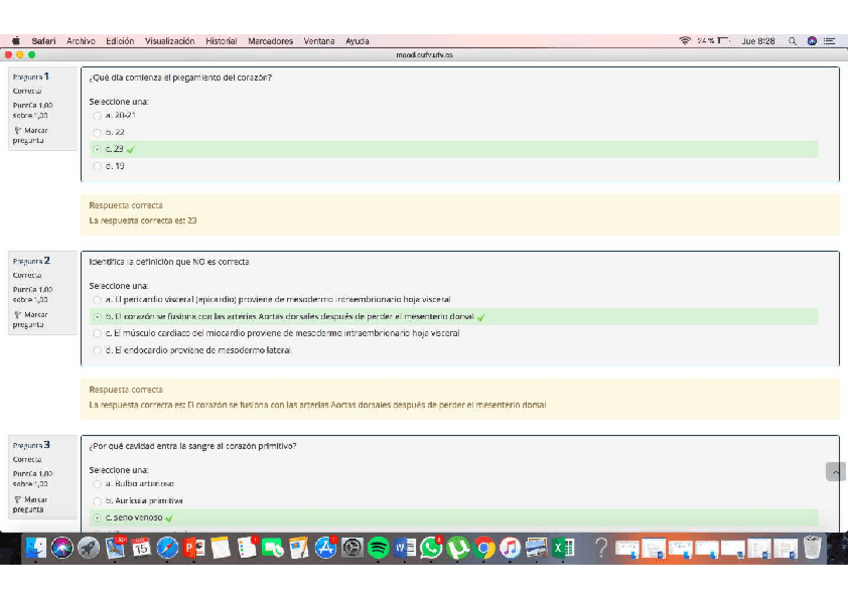Open Spotify from the dock
The image size is (848, 599).
click(x=378, y=548)
